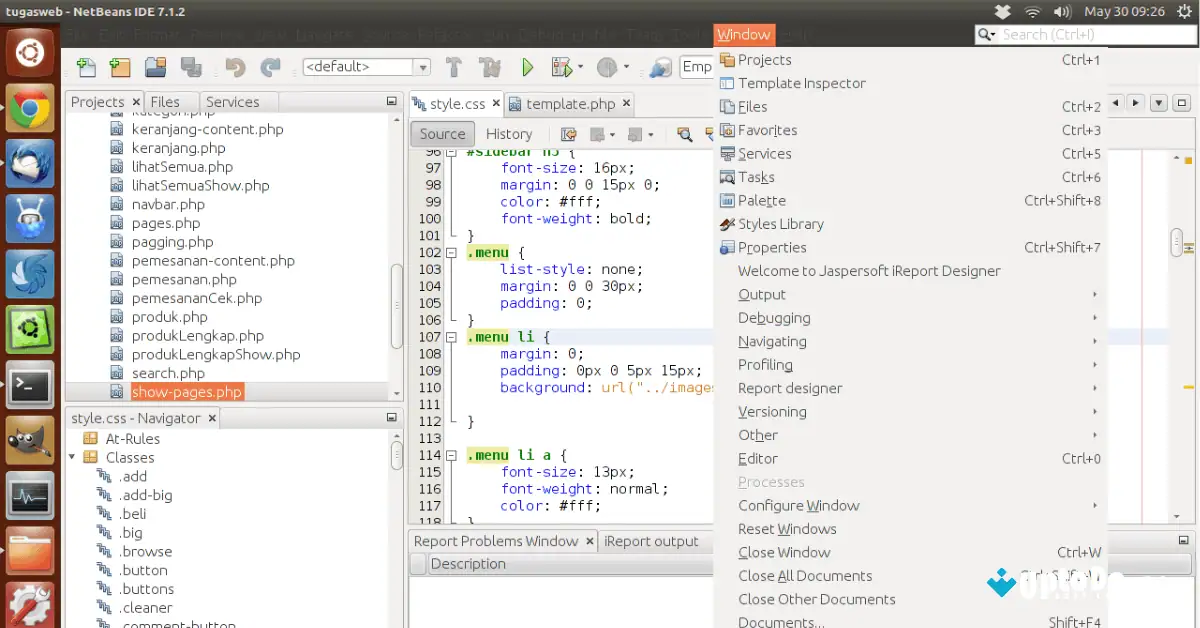Click the Build Project hammer icon
Screen dimensions: 1200x628
pos(453,67)
